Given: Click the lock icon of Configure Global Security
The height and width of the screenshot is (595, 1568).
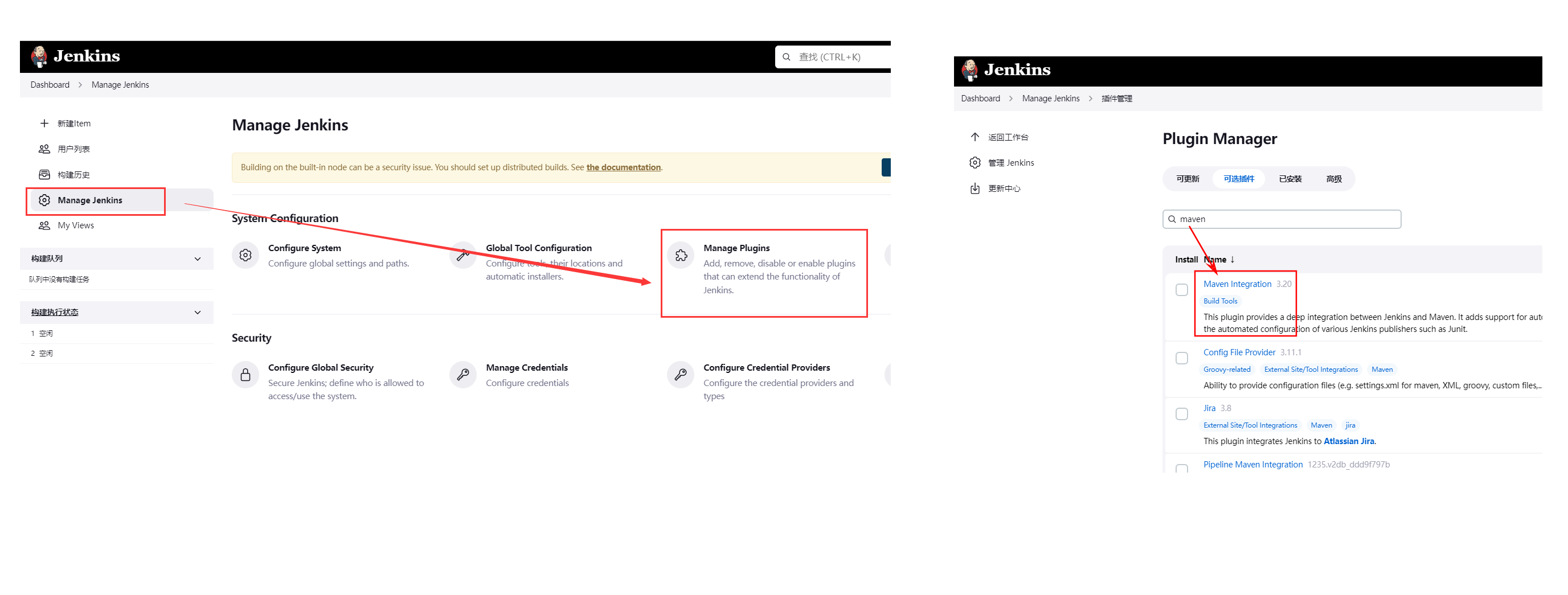Looking at the screenshot, I should tap(245, 375).
